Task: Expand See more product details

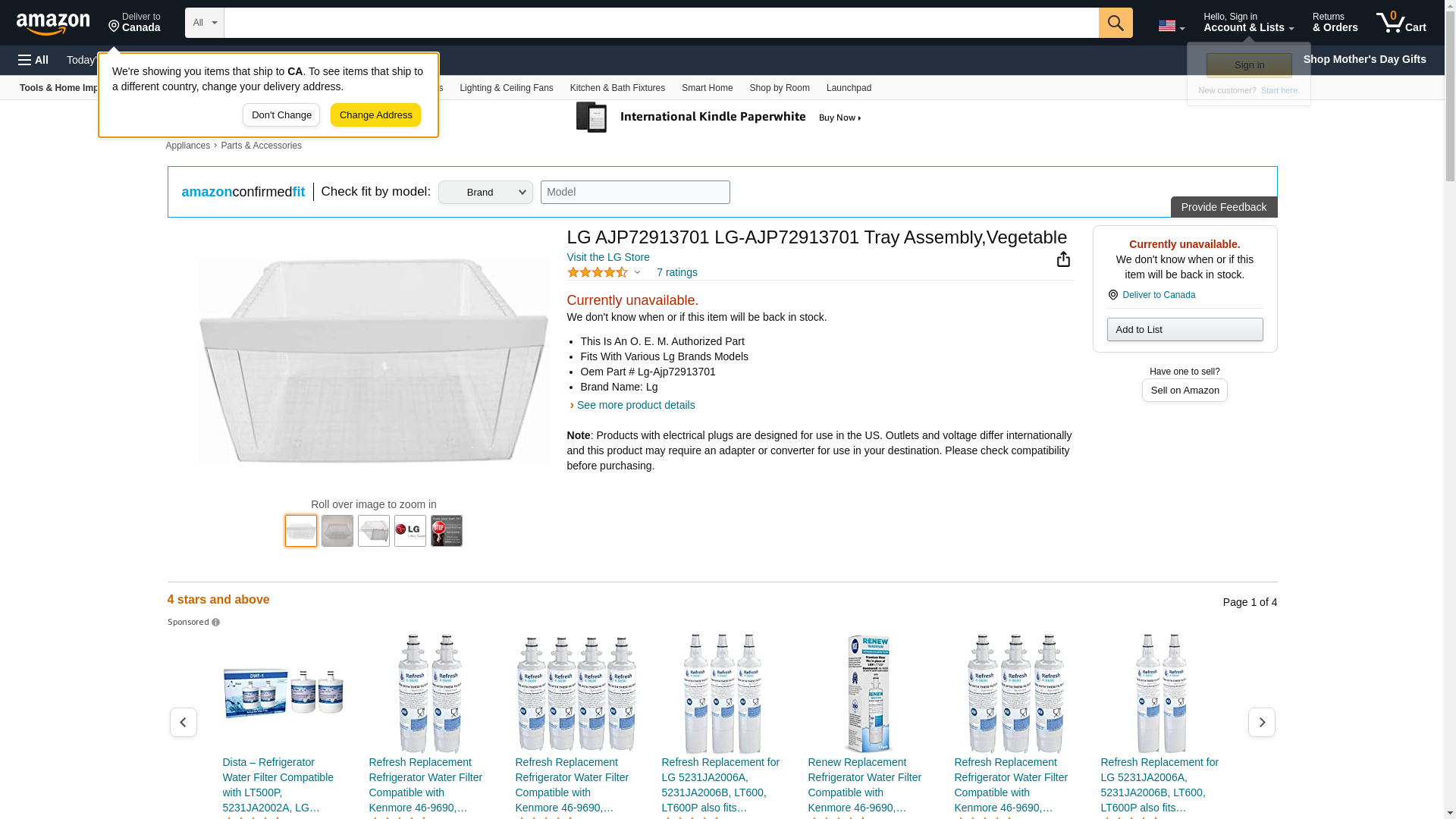Action: [x=635, y=405]
